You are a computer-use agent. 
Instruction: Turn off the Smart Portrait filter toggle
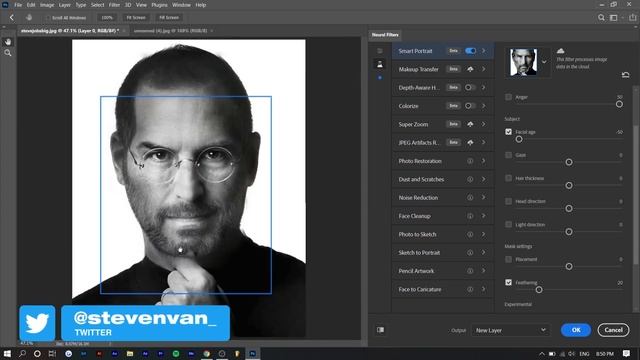[470, 51]
